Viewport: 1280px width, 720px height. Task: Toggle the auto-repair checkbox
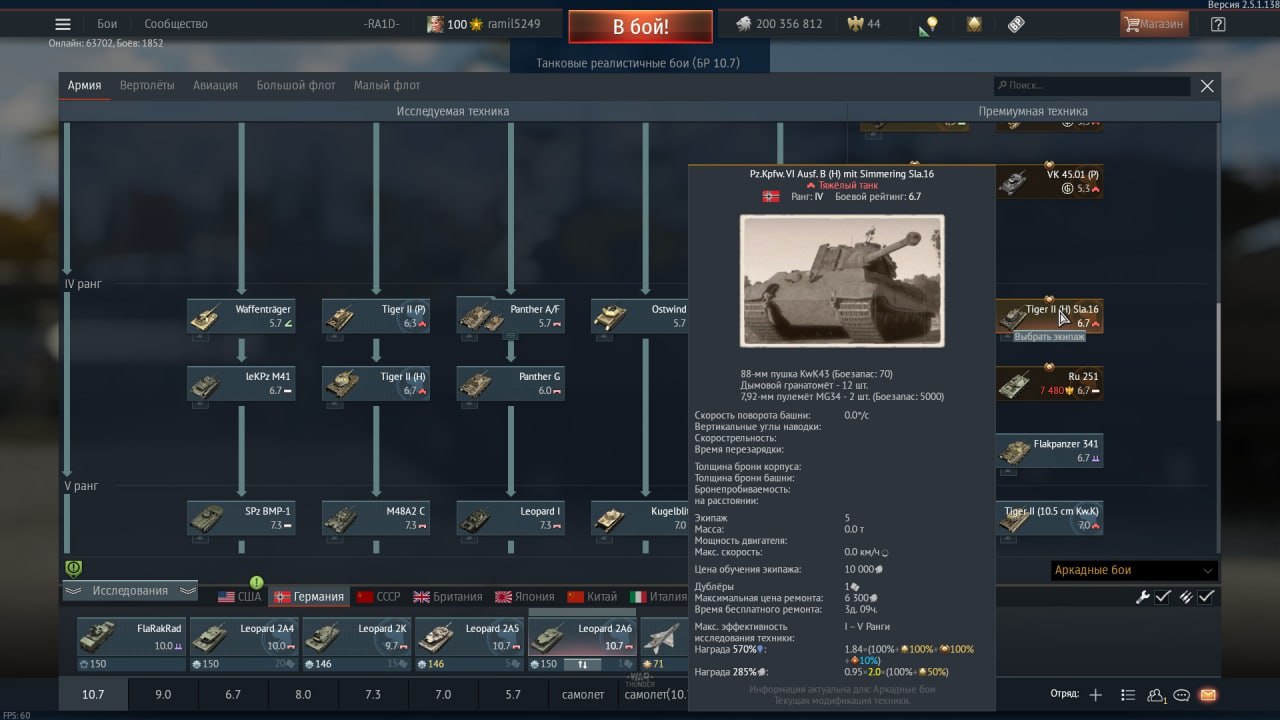click(x=1163, y=597)
